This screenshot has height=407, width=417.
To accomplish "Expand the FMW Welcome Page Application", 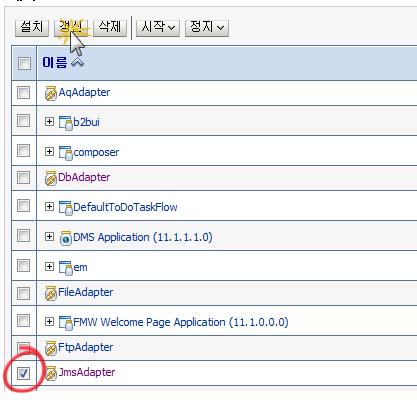I will pos(49,322).
